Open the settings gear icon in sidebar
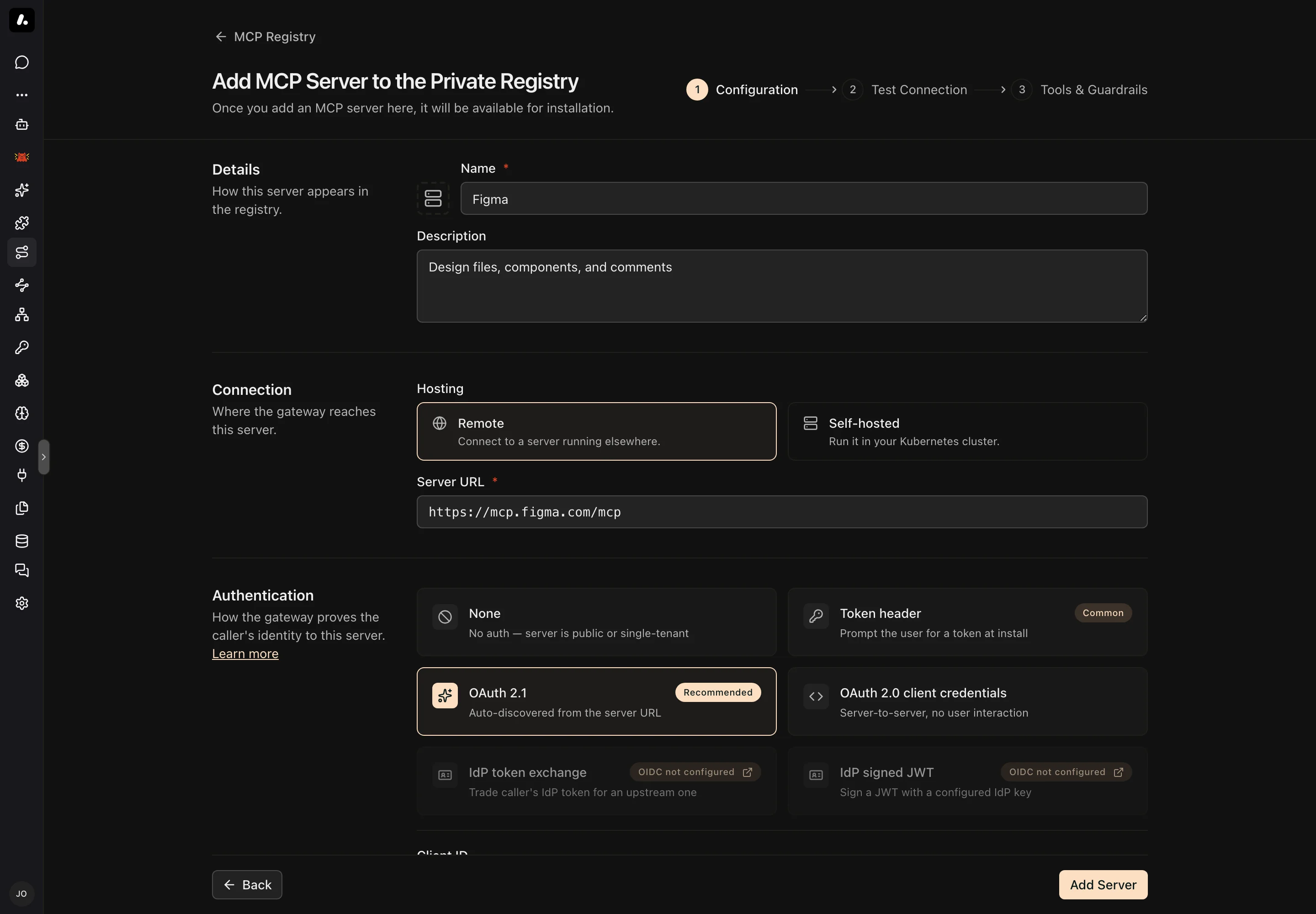This screenshot has width=1316, height=914. 22,603
